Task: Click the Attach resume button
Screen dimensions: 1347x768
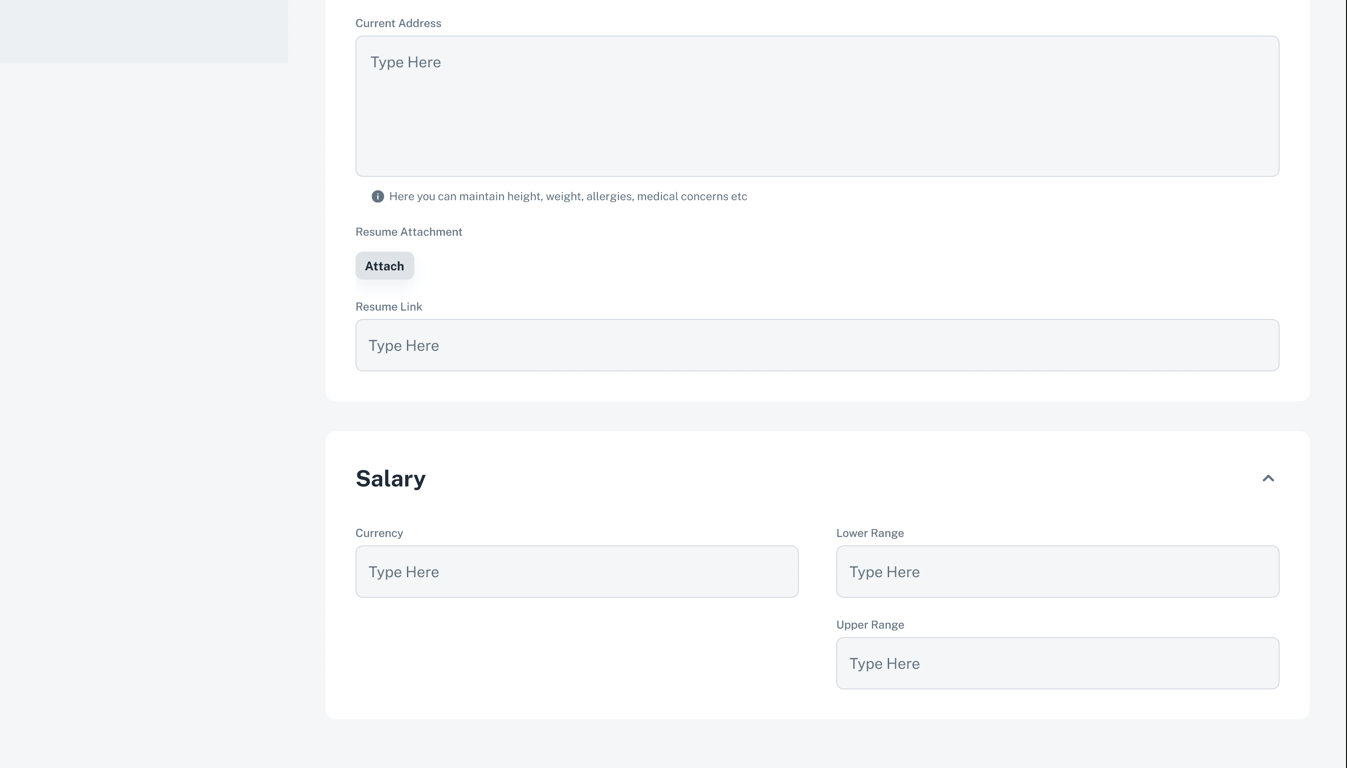Action: [385, 266]
